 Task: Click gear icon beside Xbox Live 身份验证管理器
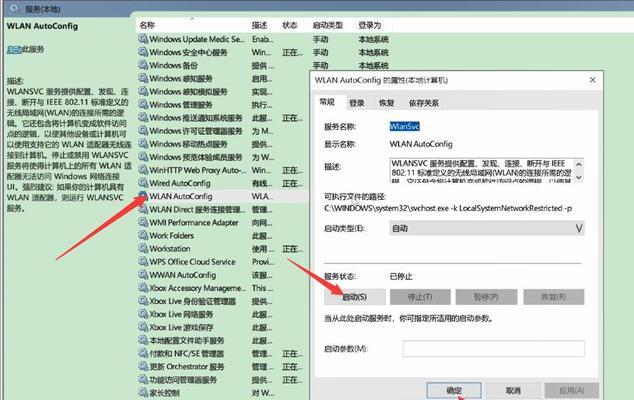pyautogui.click(x=143, y=301)
